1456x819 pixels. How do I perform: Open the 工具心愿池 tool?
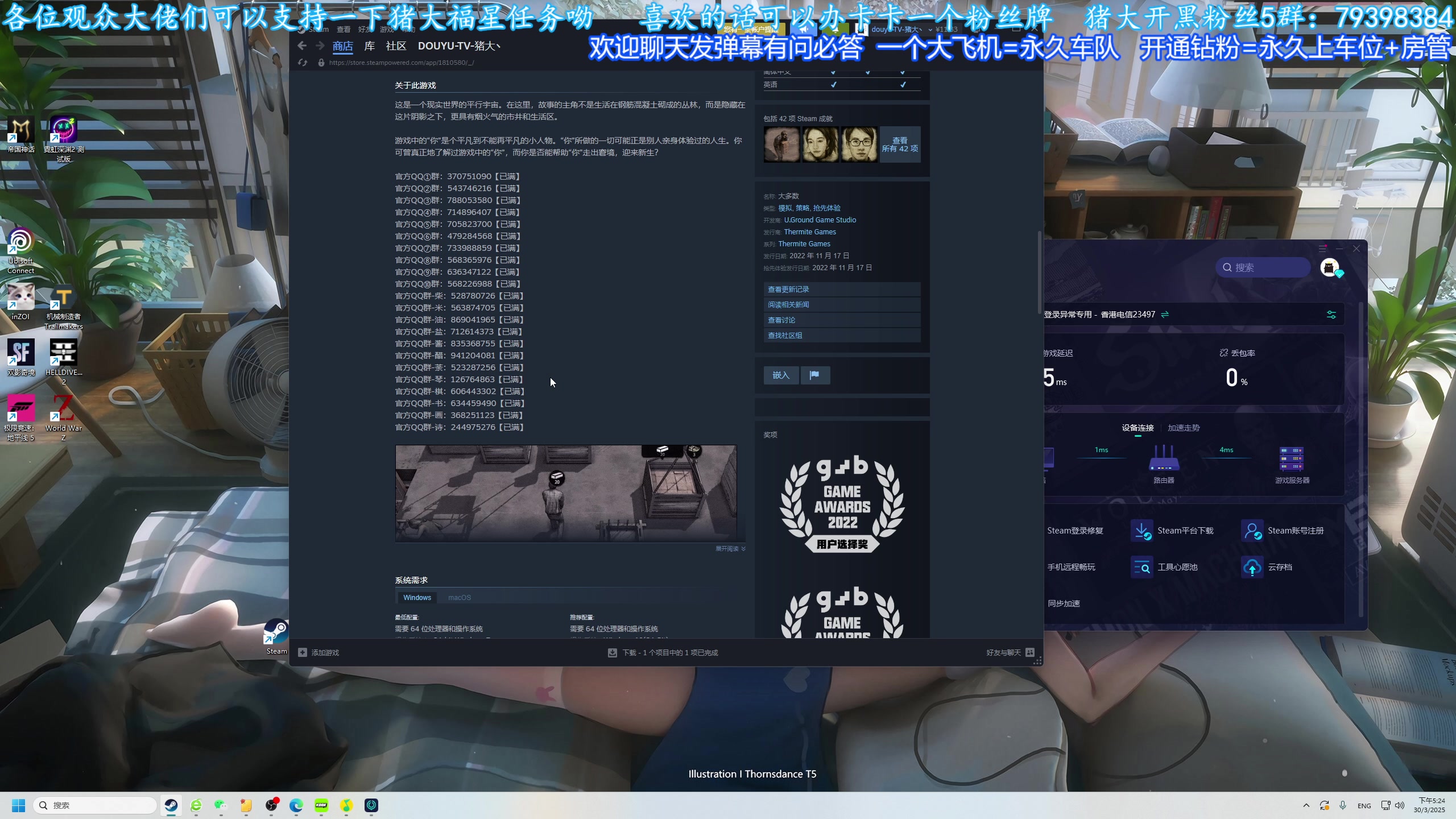[x=1164, y=567]
